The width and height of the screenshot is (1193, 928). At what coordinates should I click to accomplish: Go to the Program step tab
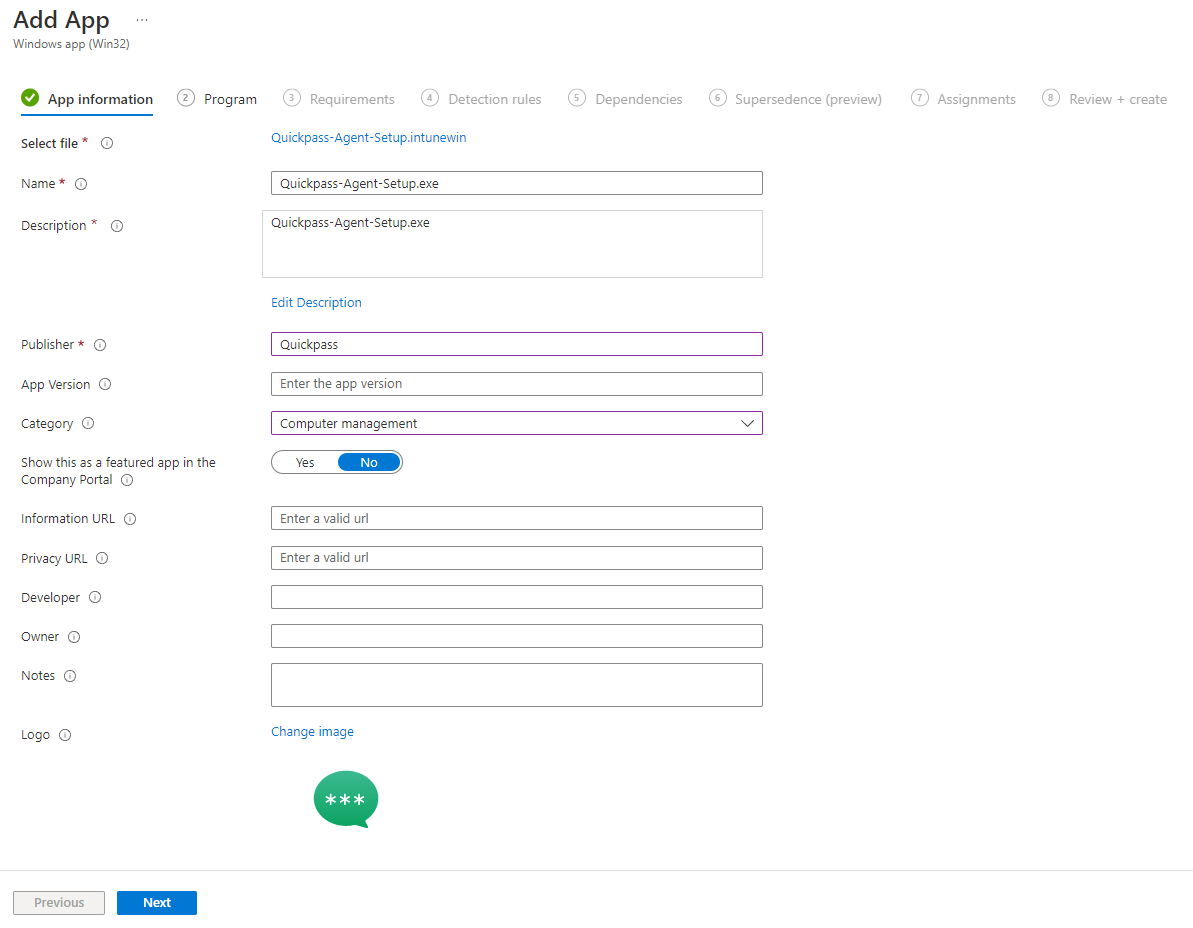pyautogui.click(x=217, y=99)
